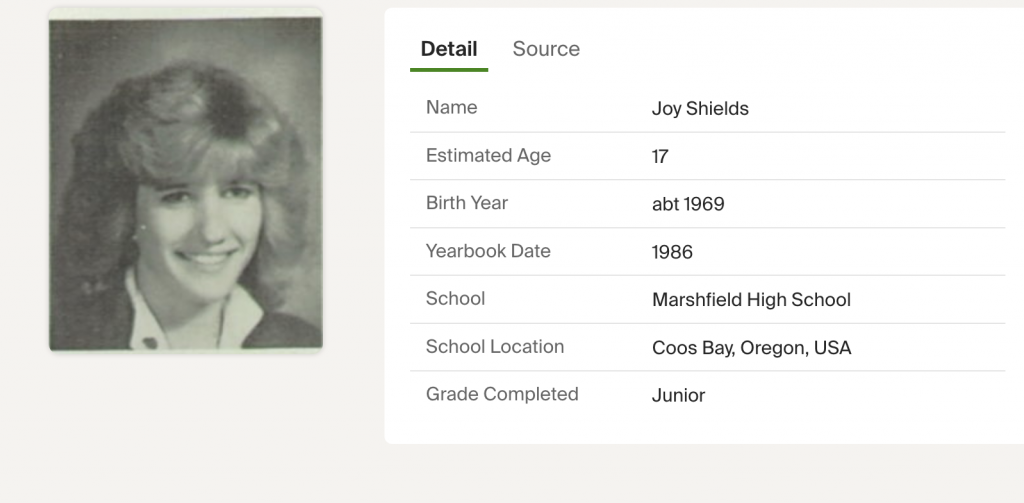The height and width of the screenshot is (503, 1024).
Task: Click the "Yearbook Date" field label
Action: click(488, 251)
